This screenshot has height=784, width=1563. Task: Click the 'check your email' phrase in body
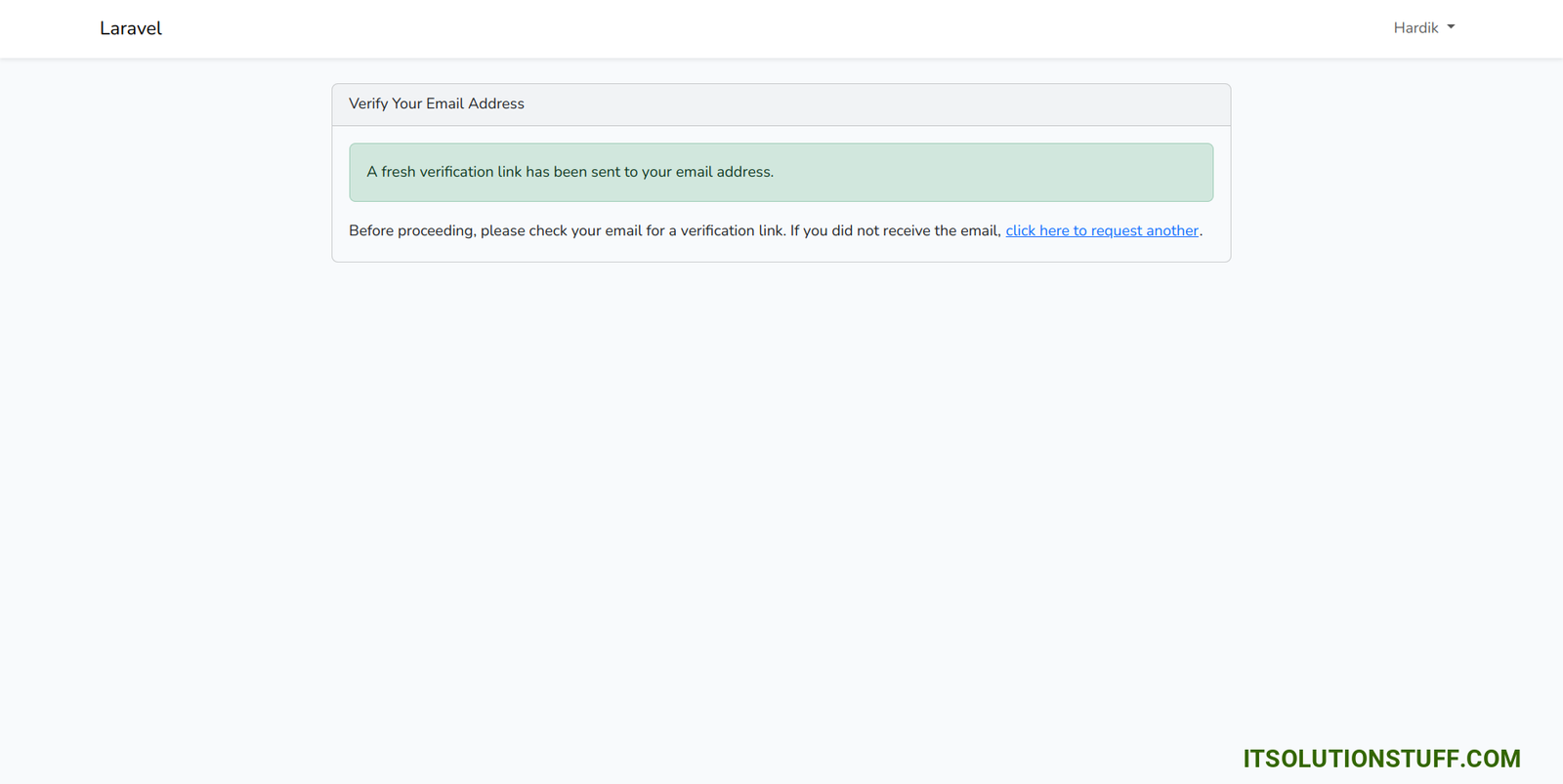click(x=585, y=230)
